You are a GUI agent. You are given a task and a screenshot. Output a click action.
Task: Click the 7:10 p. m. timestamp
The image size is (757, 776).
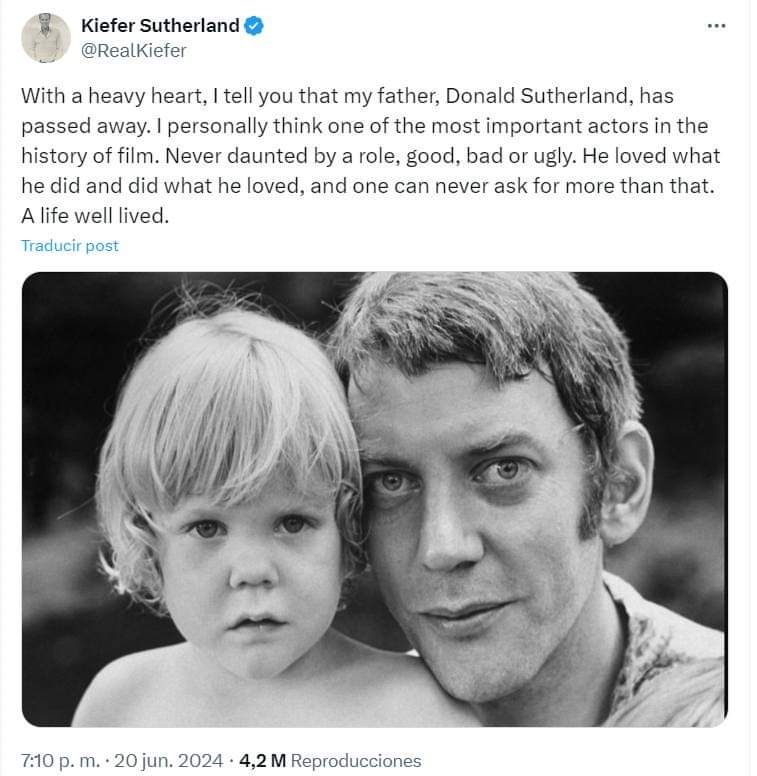(x=58, y=759)
